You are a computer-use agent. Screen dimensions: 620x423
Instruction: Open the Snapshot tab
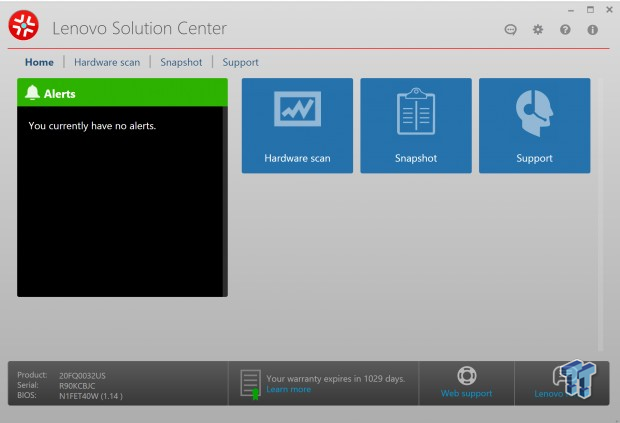181,62
